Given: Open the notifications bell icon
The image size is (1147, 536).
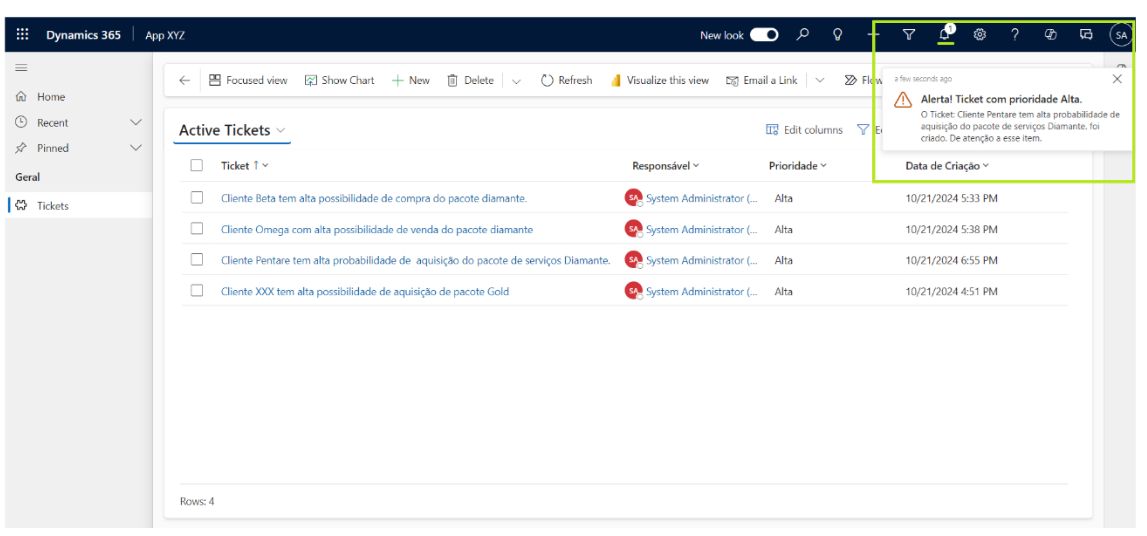Looking at the screenshot, I should [944, 35].
